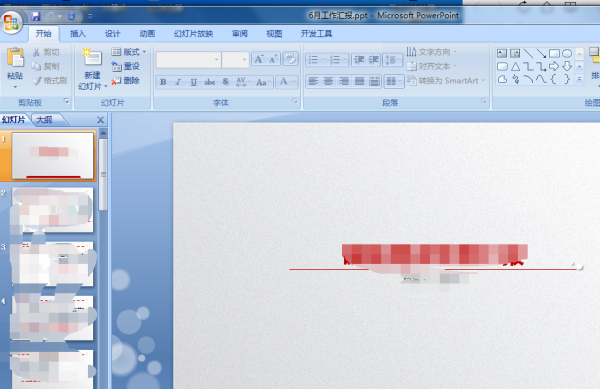Click the clear formatting icon
The height and width of the screenshot is (389, 600).
coord(290,59)
